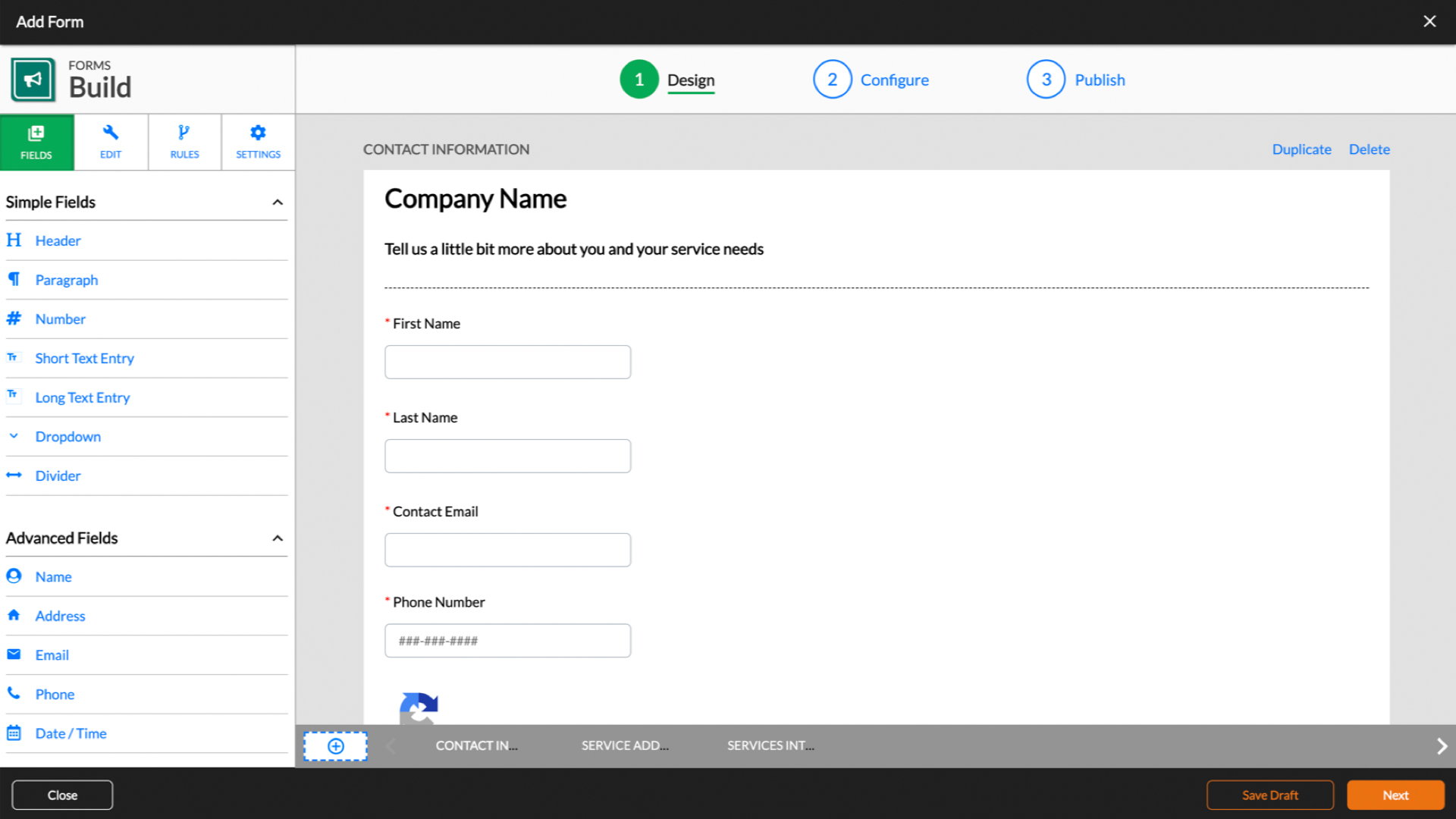Click the Phone handset icon
1456x819 pixels.
click(x=14, y=693)
